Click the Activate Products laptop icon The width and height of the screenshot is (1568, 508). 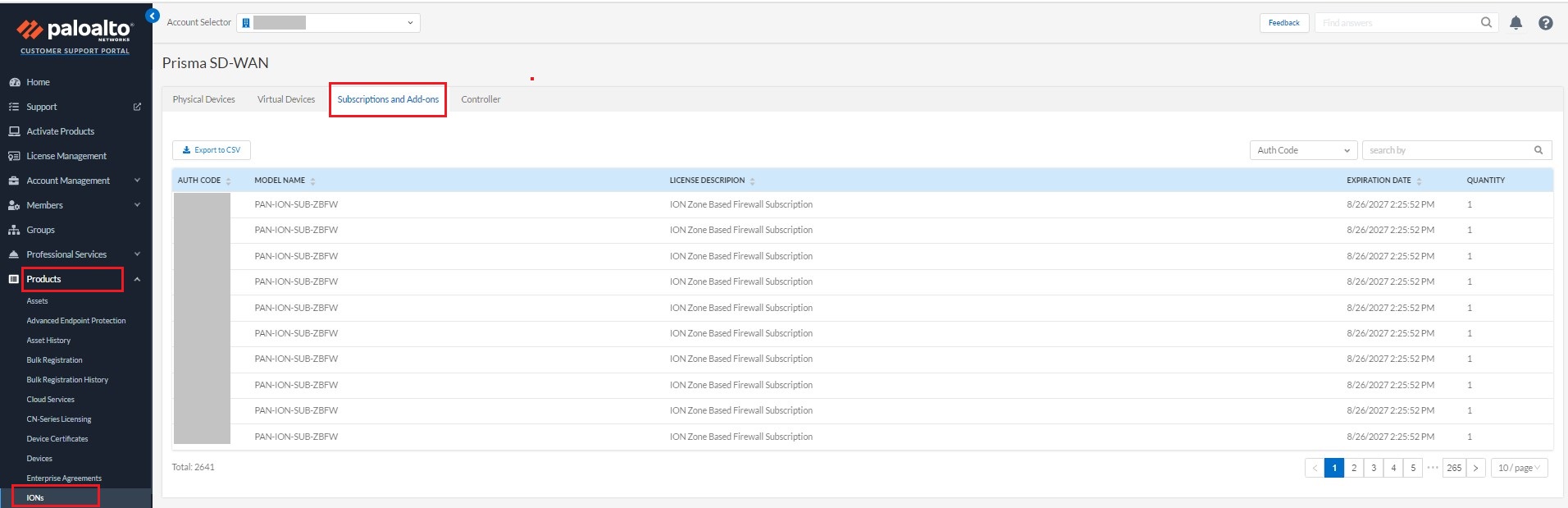[x=14, y=131]
